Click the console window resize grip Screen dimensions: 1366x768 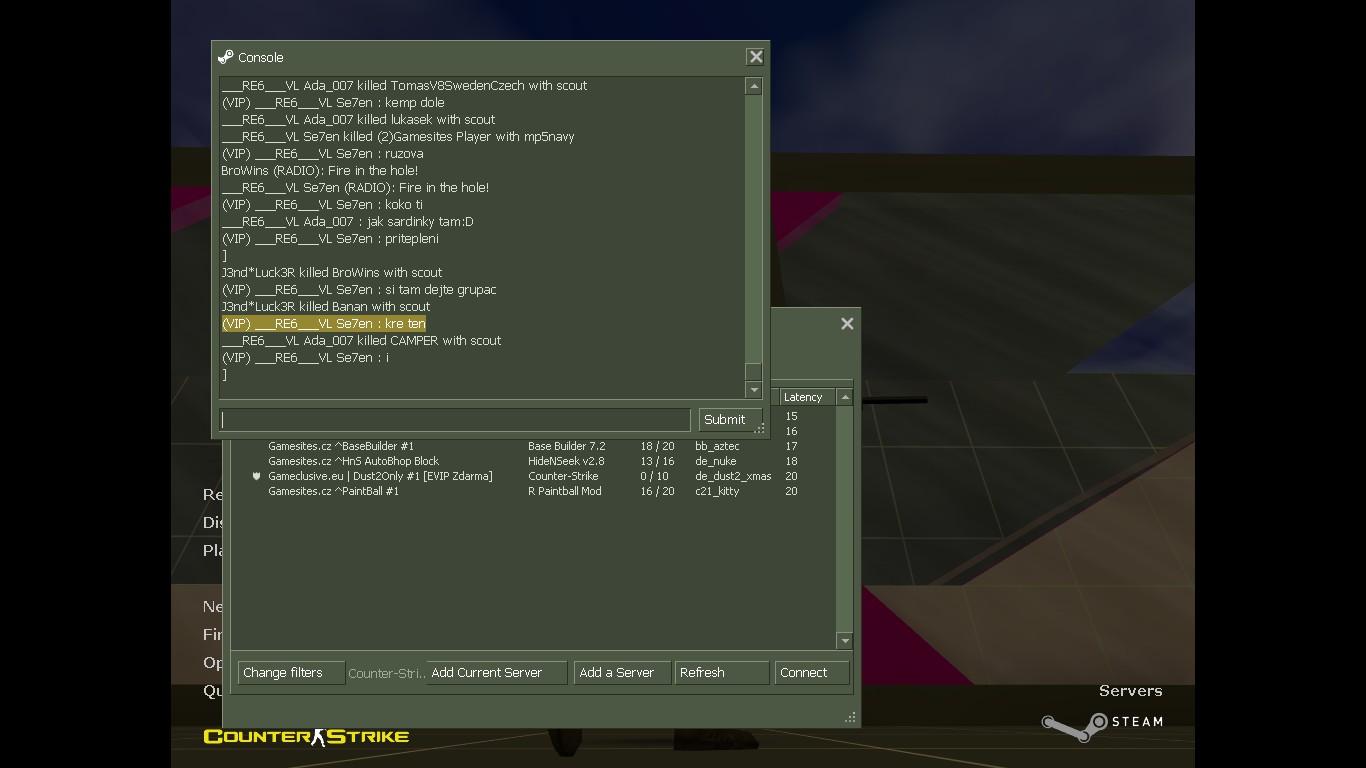[760, 429]
